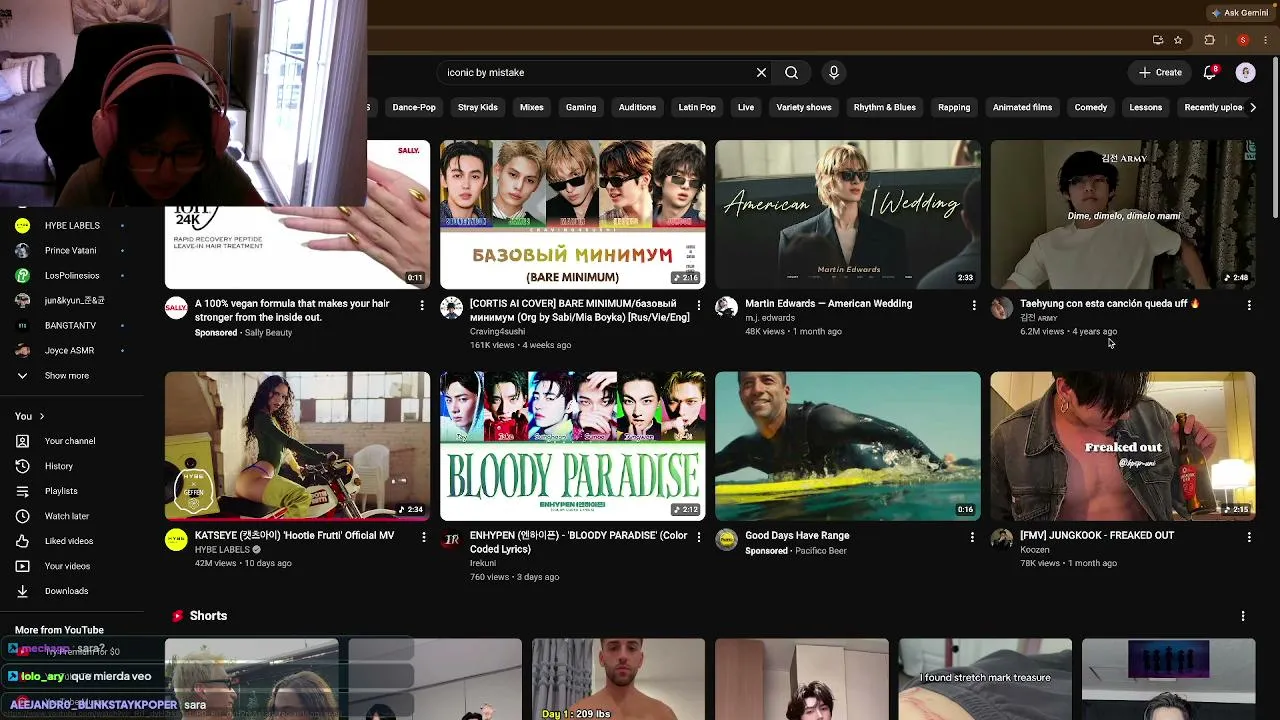This screenshot has width=1280, height=720.
Task: Open Playlists in sidebar
Action: coord(72,491)
